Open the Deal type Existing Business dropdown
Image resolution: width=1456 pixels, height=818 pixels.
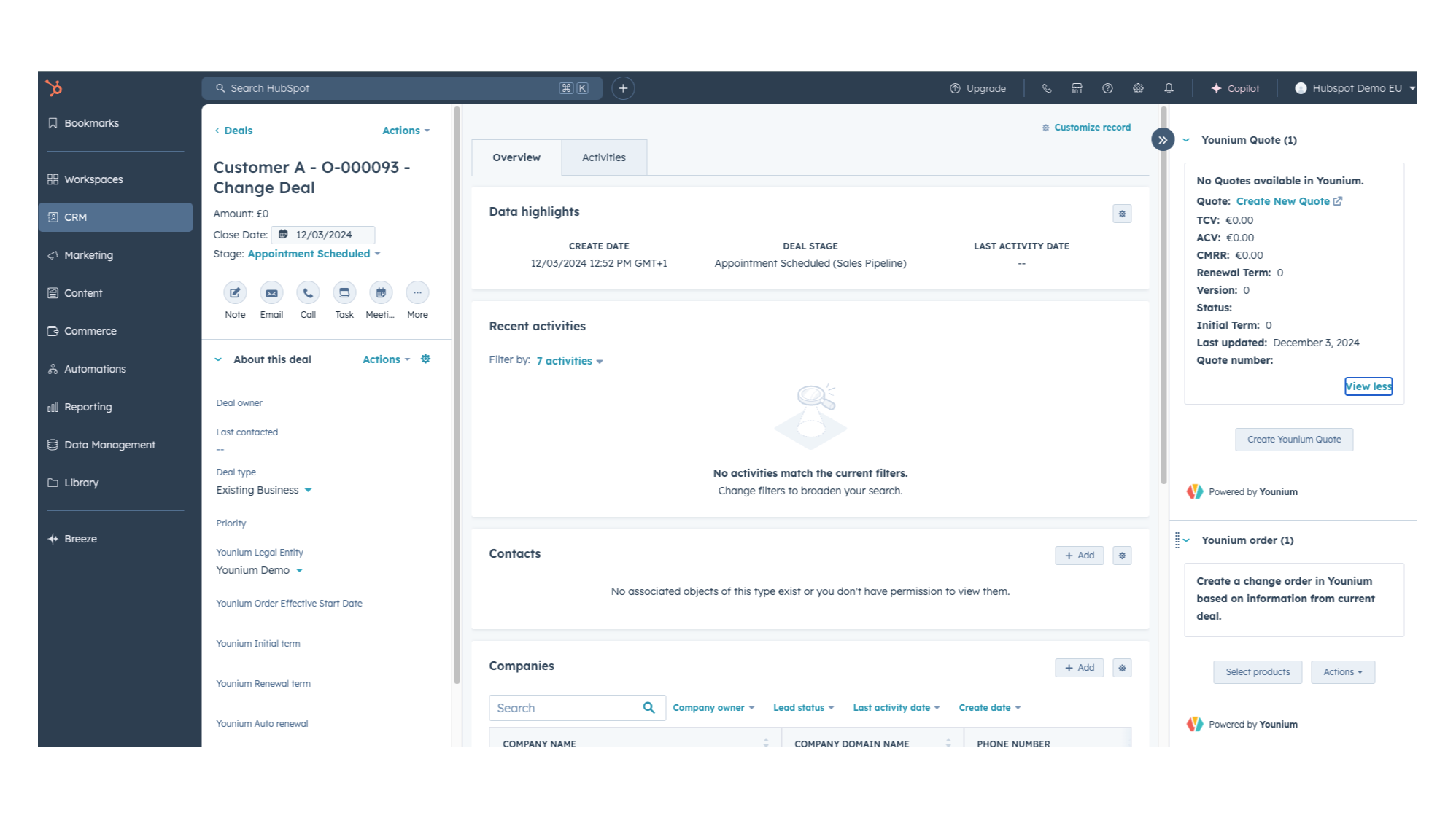coord(263,490)
